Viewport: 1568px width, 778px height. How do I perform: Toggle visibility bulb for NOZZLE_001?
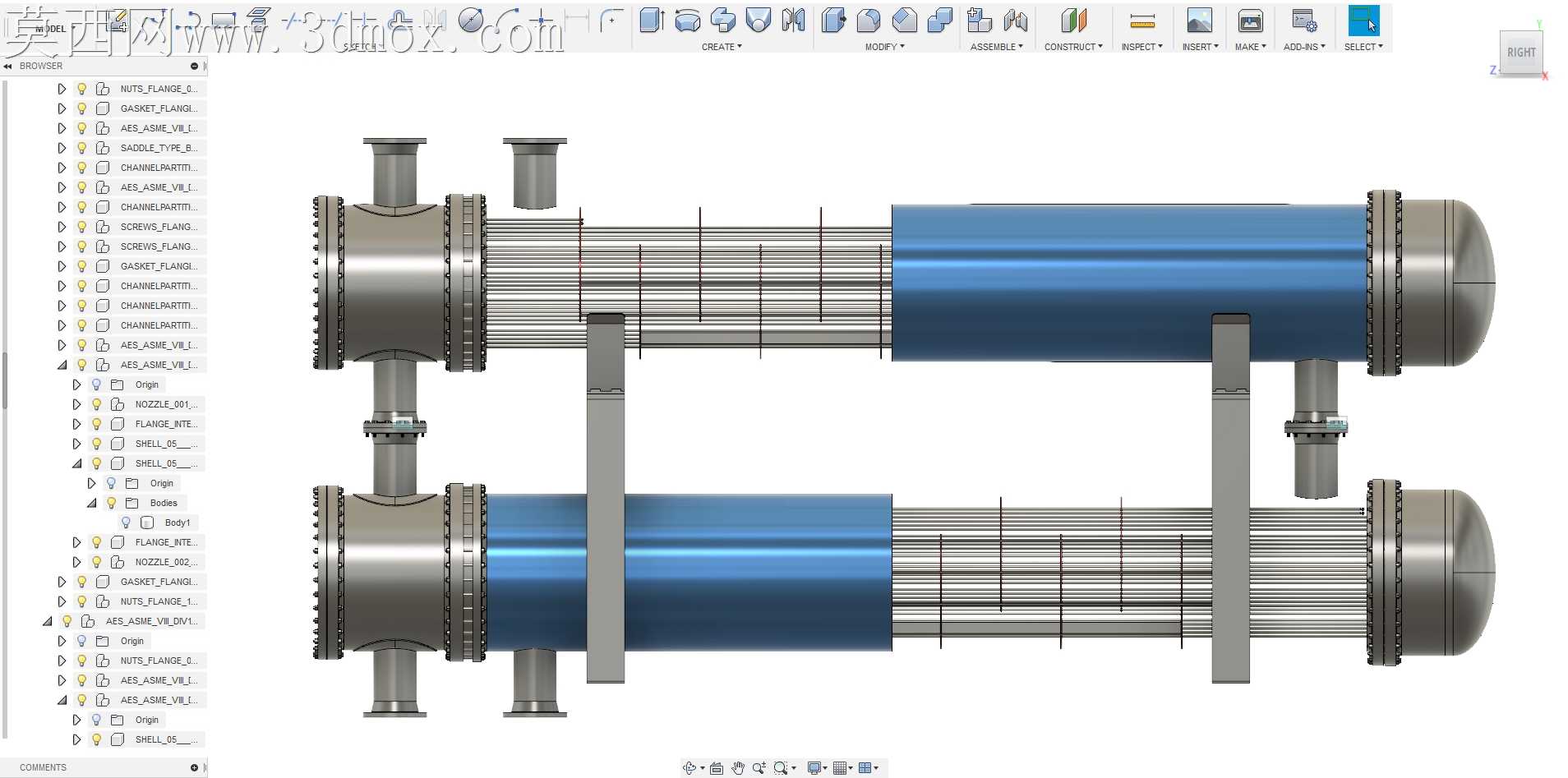(x=96, y=404)
